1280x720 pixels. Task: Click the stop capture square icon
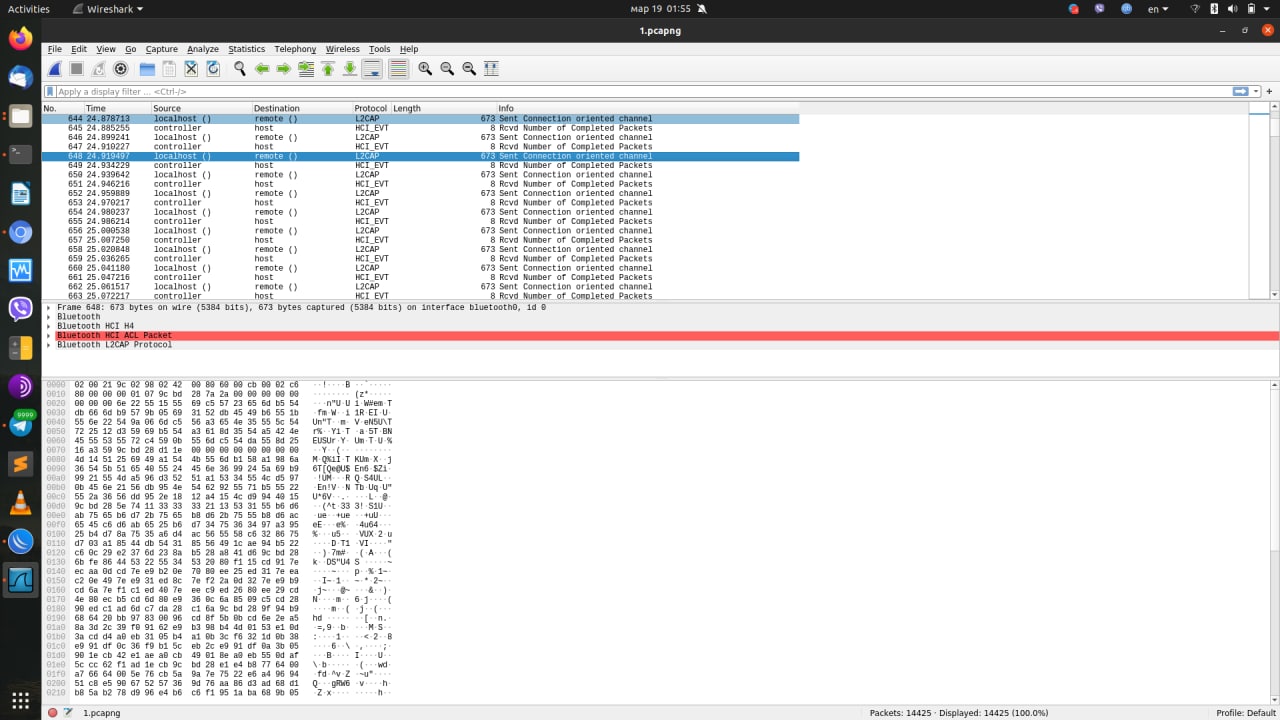click(76, 69)
